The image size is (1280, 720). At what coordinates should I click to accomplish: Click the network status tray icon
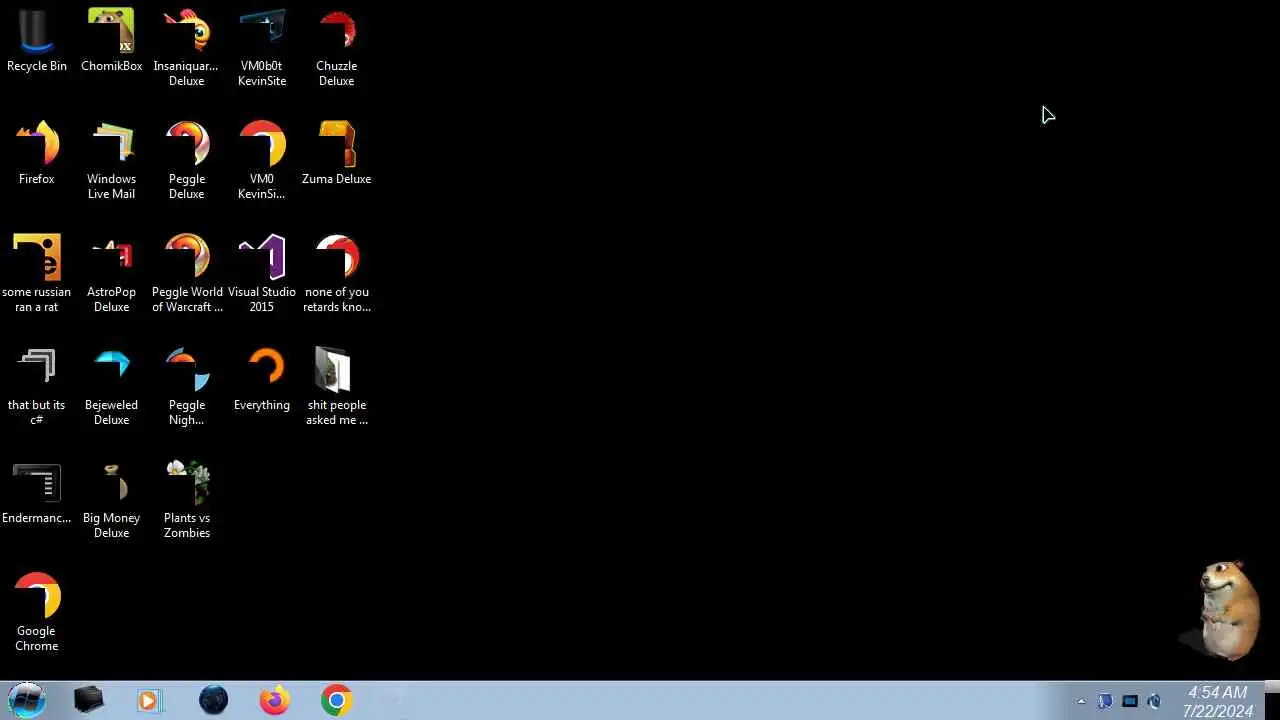click(1130, 701)
